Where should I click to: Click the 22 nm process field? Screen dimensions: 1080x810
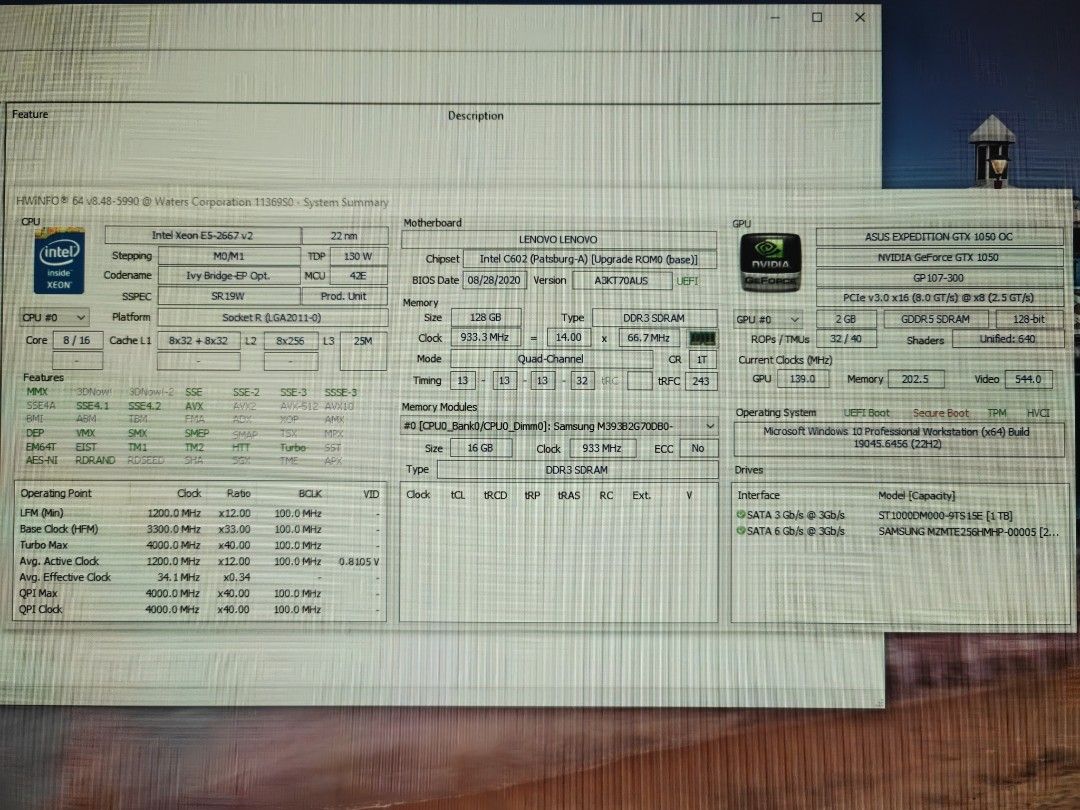pyautogui.click(x=344, y=236)
